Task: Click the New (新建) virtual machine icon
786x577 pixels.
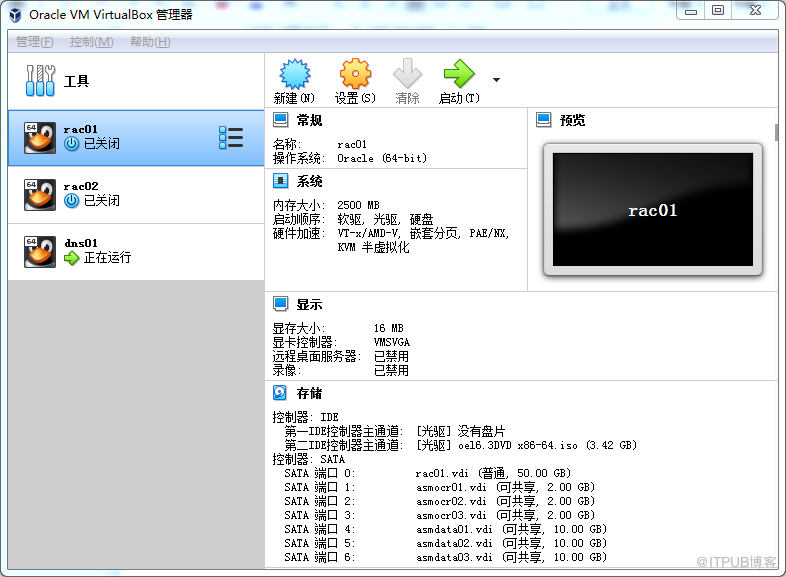Action: [x=294, y=75]
